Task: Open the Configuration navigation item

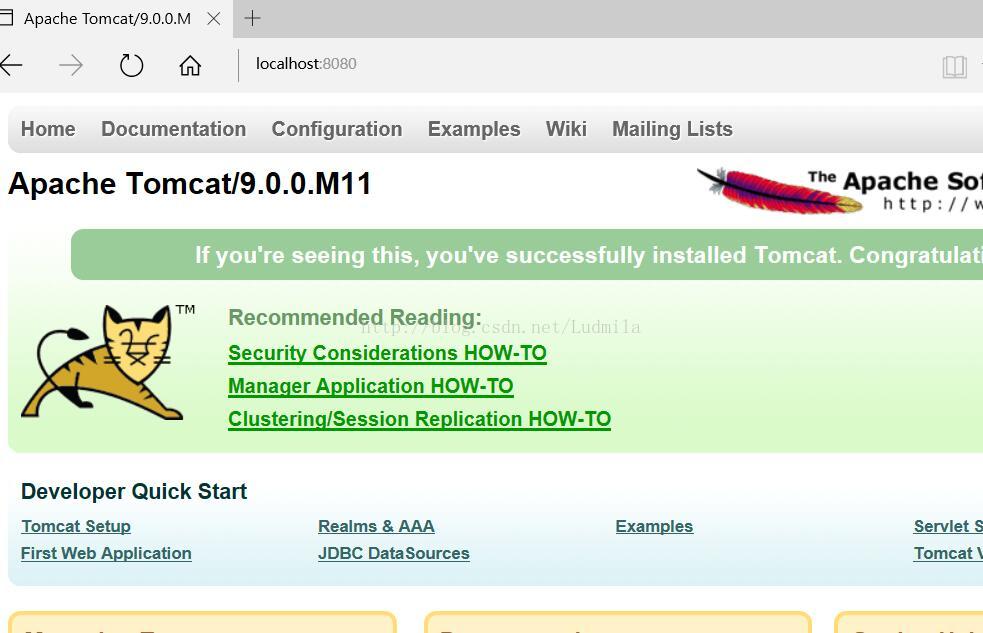Action: coord(337,129)
